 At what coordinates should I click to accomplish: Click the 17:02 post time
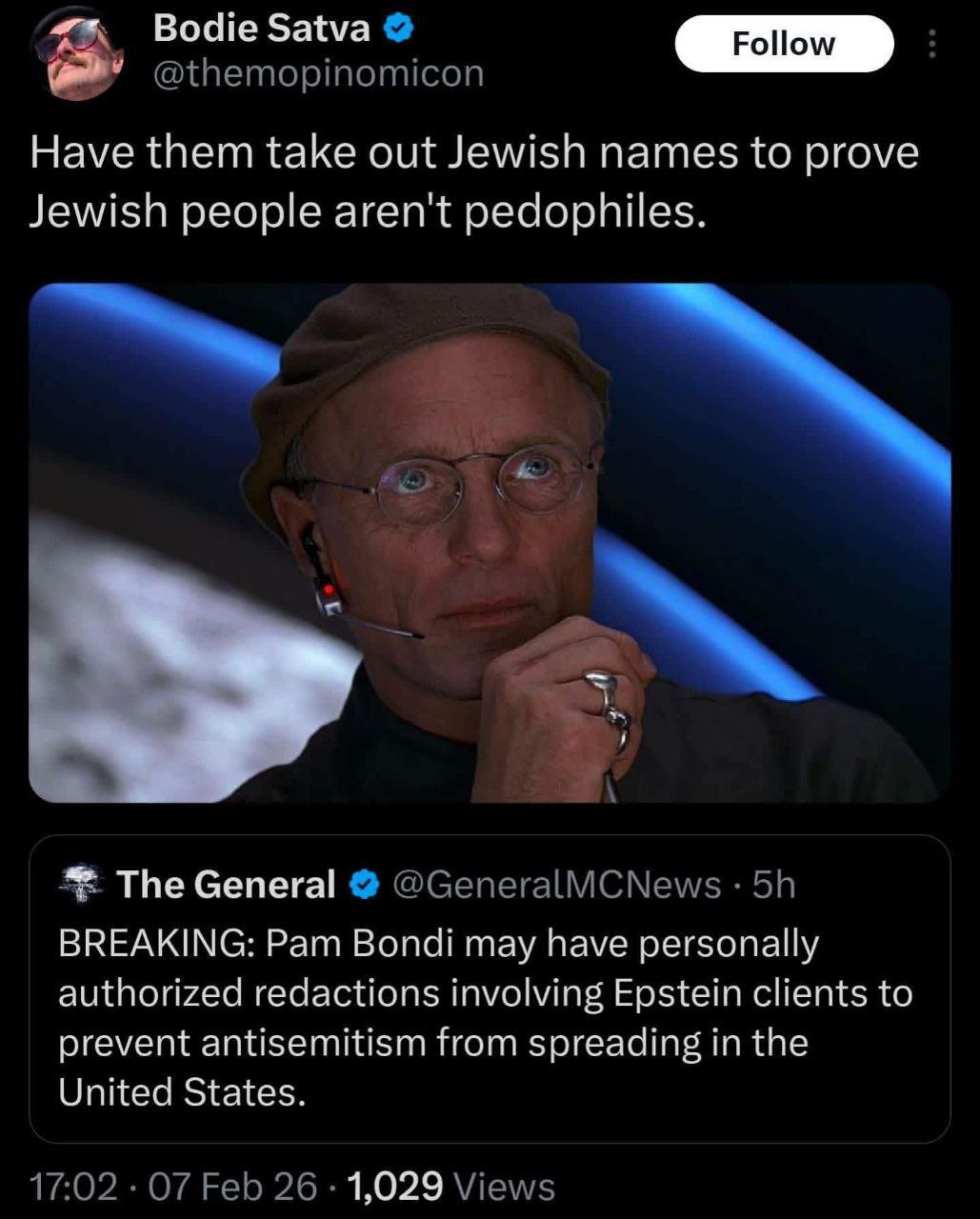(73, 1187)
